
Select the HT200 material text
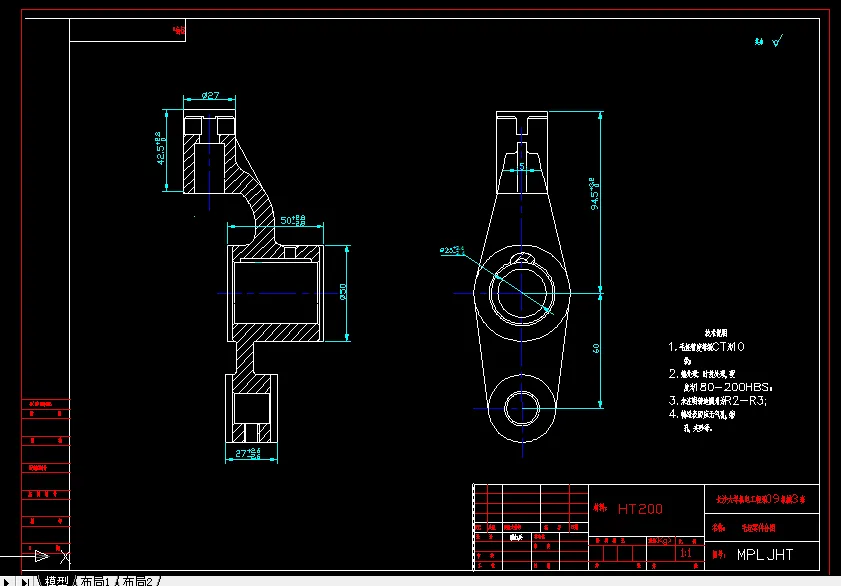640,509
